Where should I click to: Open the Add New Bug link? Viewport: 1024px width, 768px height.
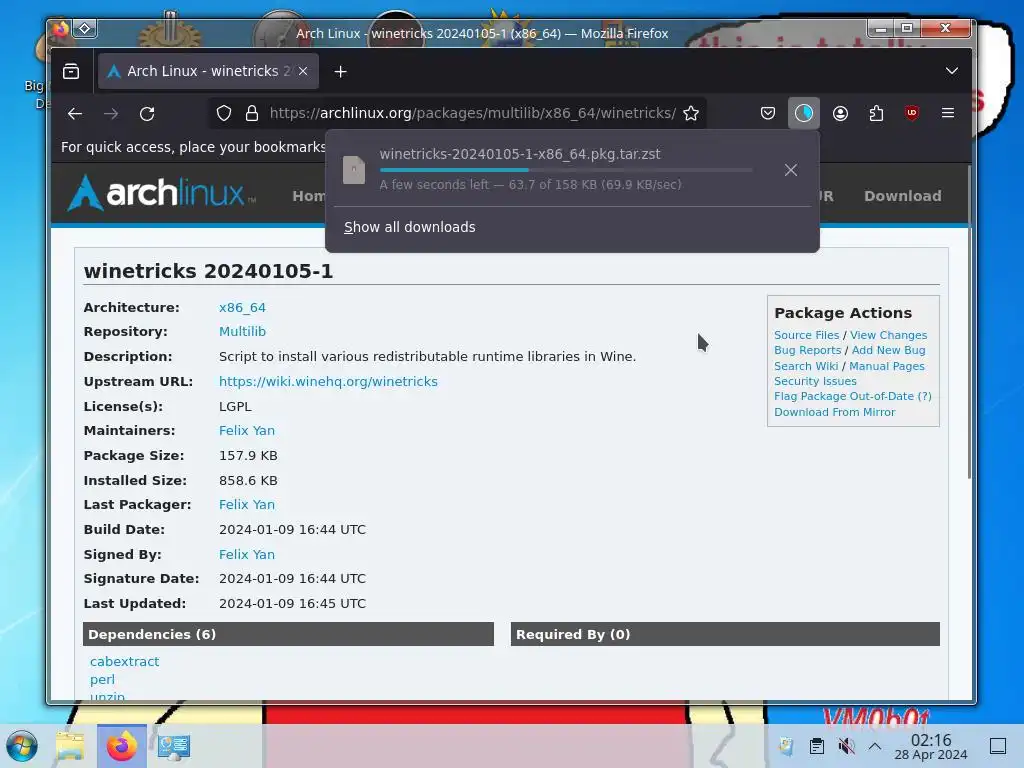point(888,350)
